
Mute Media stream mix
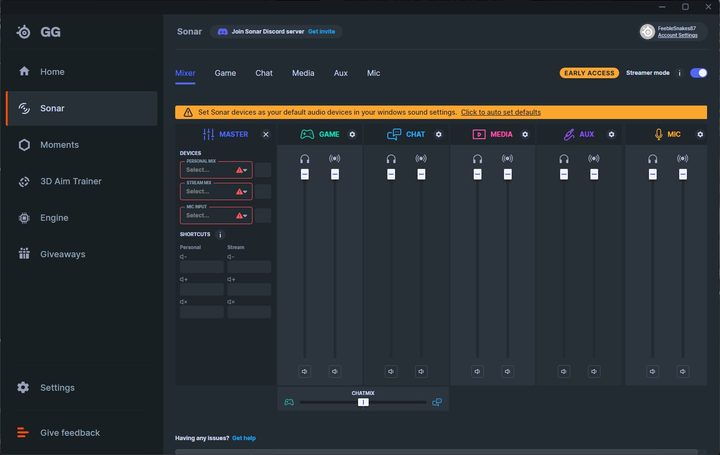pyautogui.click(x=507, y=371)
